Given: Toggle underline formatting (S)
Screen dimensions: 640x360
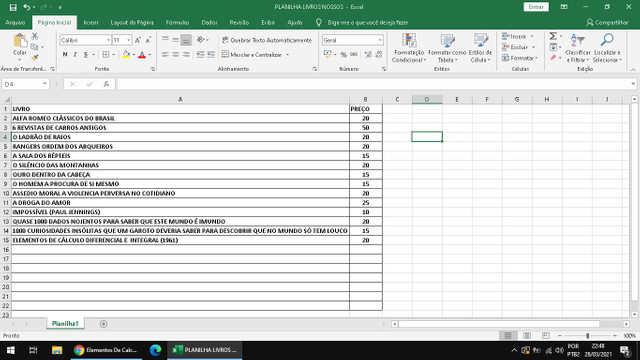Looking at the screenshot, I should click(x=85, y=54).
